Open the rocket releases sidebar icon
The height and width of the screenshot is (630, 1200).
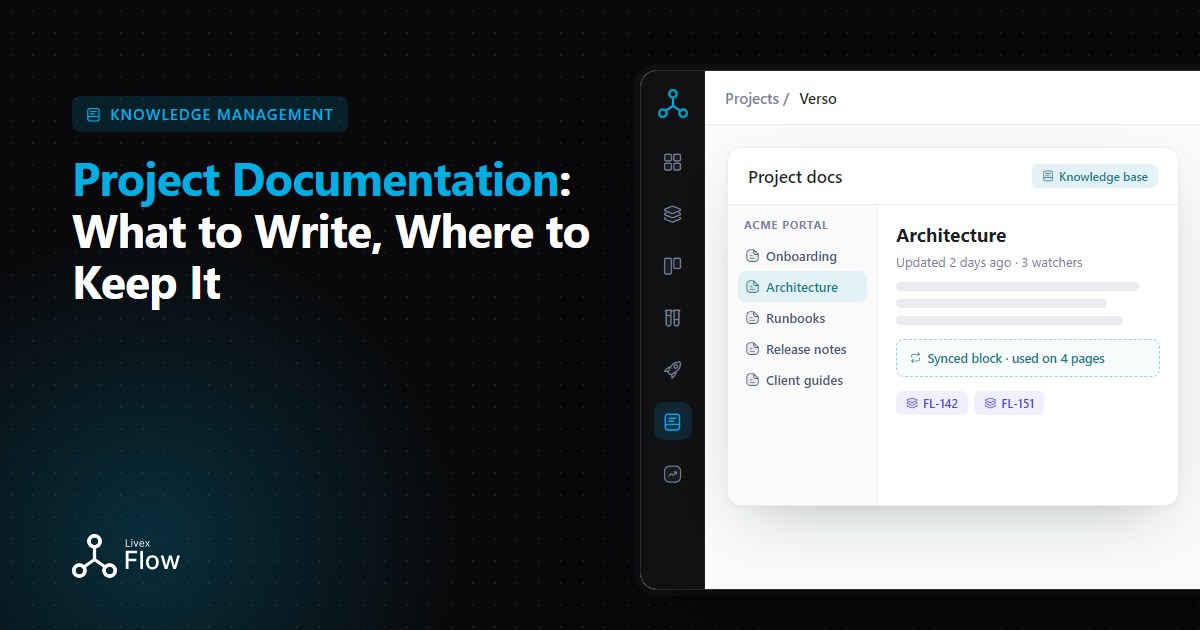[x=672, y=370]
